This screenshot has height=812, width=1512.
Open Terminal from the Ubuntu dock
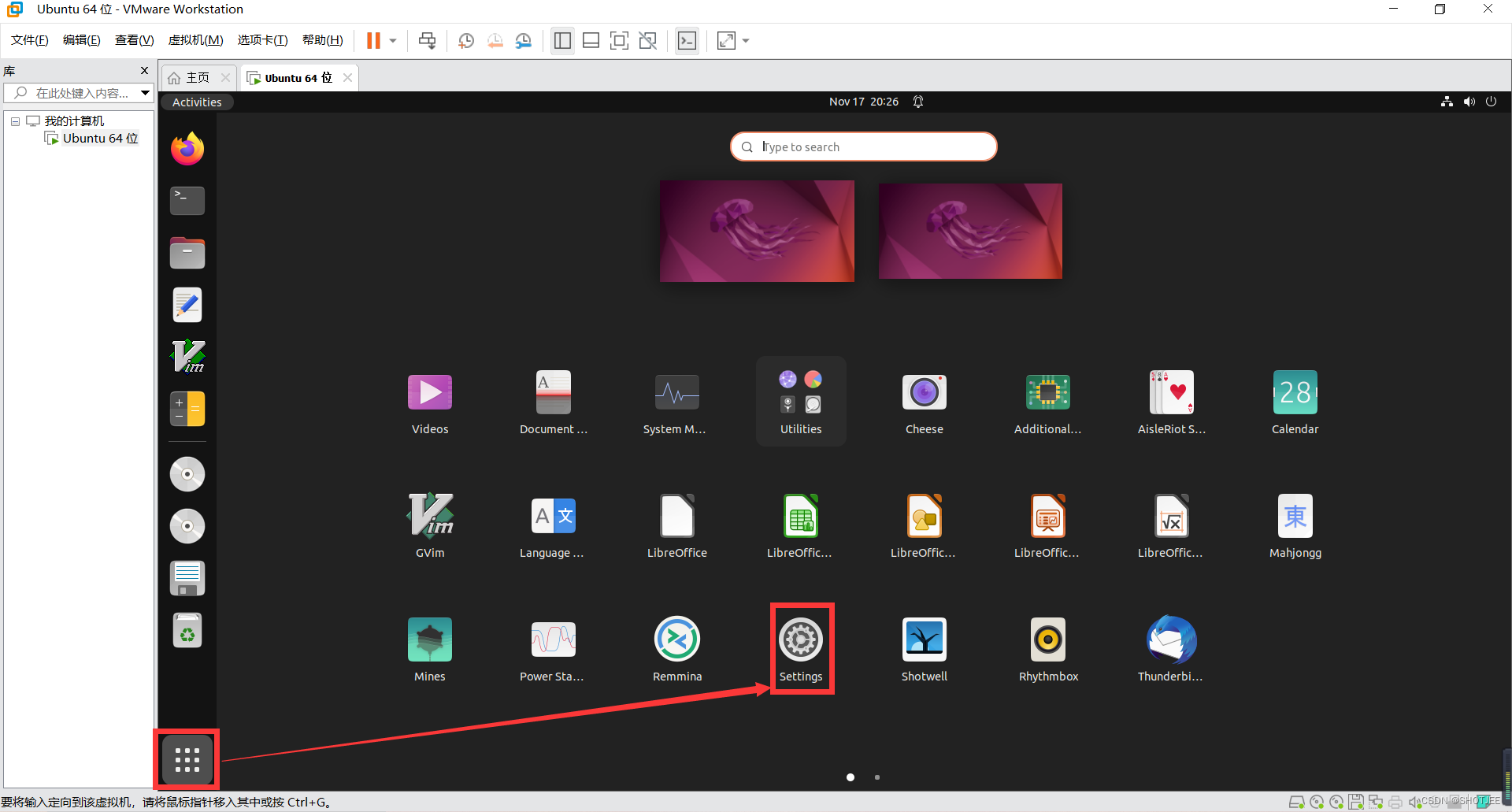(x=187, y=201)
